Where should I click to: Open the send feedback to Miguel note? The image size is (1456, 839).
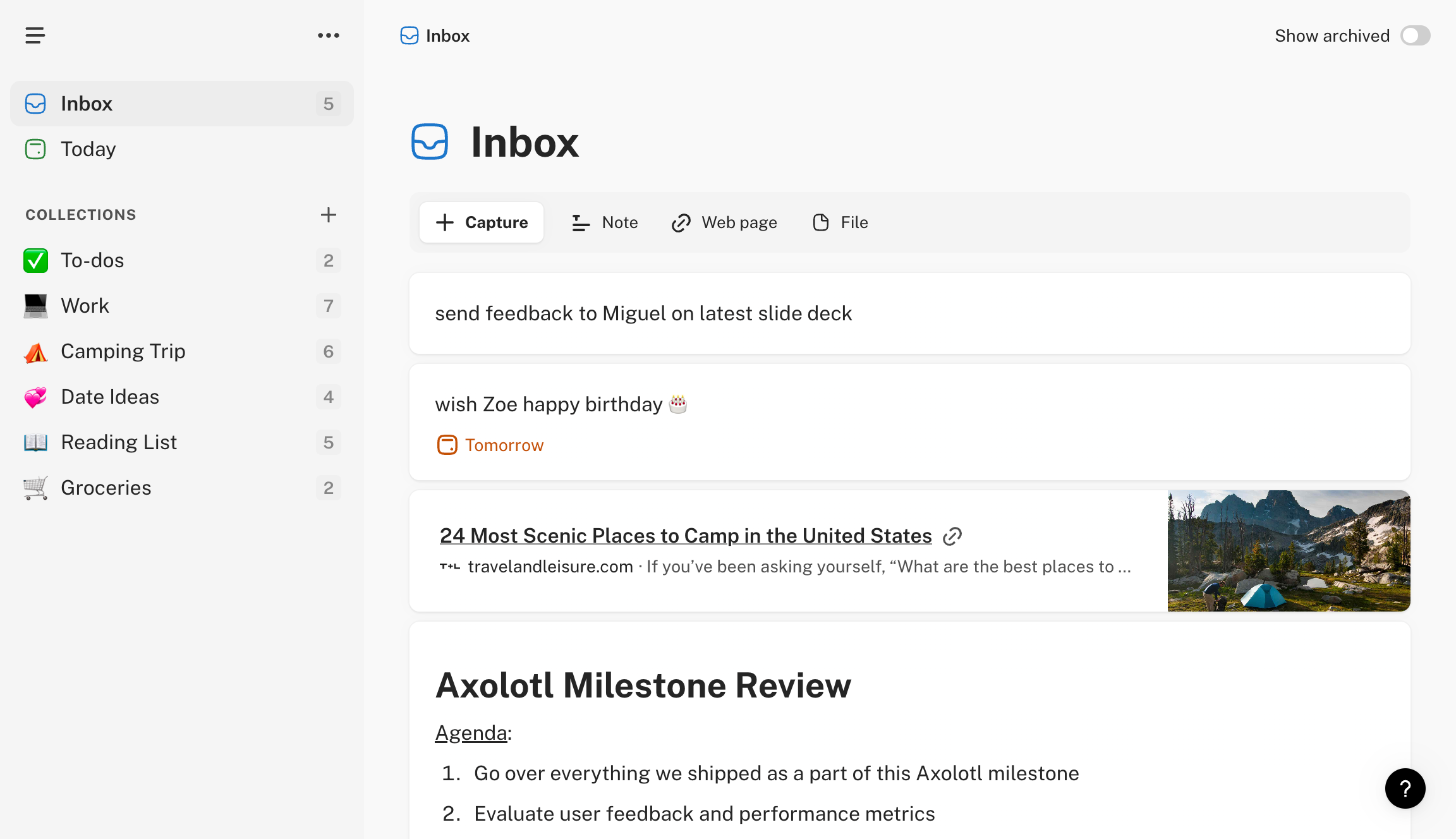643,313
